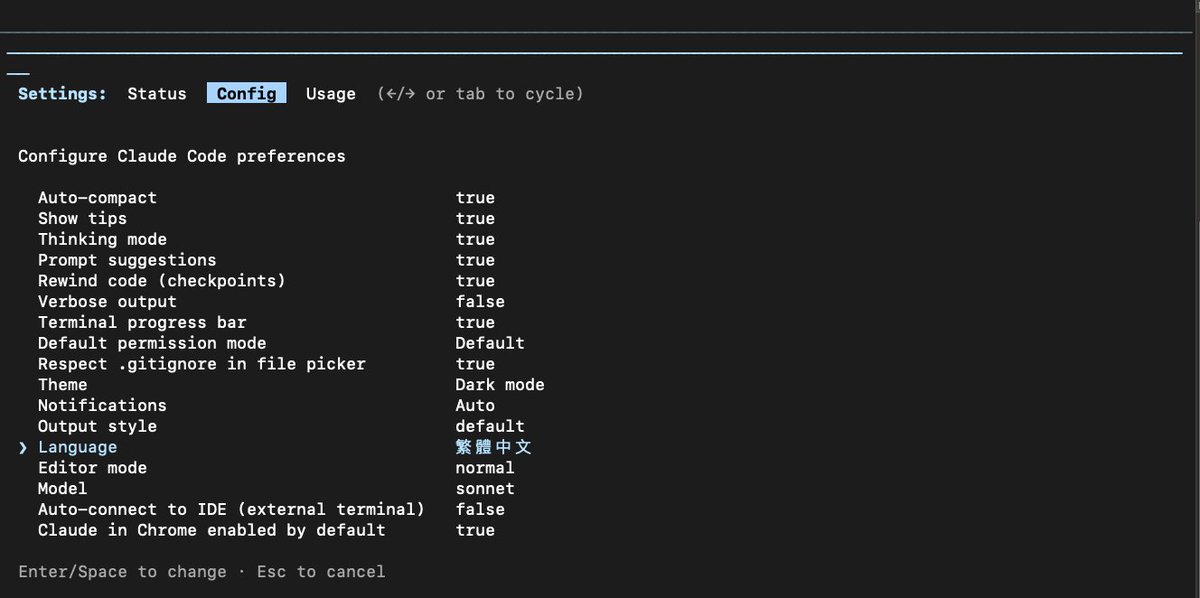This screenshot has width=1200, height=598.
Task: Select the Auto-compact setting row label
Action: tap(97, 198)
